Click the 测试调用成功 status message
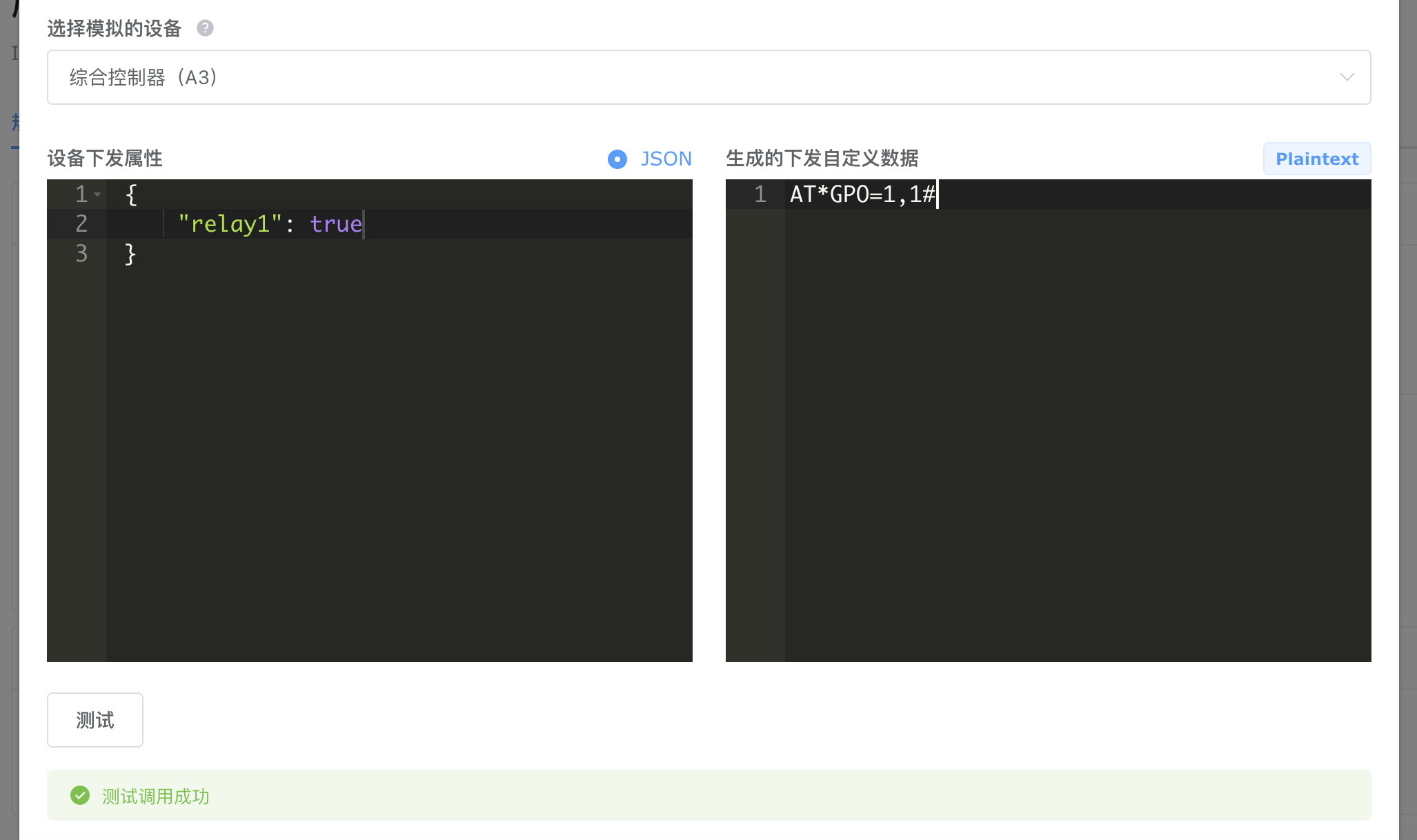 click(156, 797)
